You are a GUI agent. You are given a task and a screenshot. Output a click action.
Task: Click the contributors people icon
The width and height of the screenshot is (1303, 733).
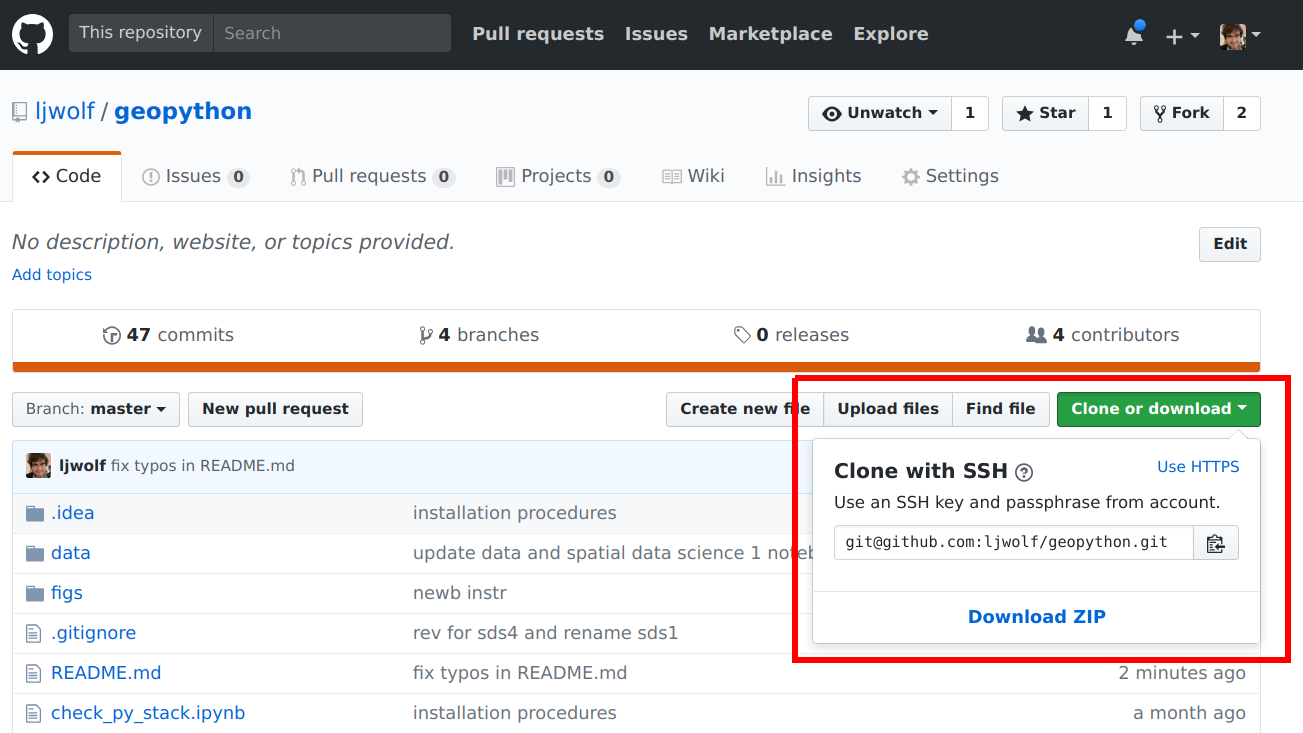[1037, 335]
